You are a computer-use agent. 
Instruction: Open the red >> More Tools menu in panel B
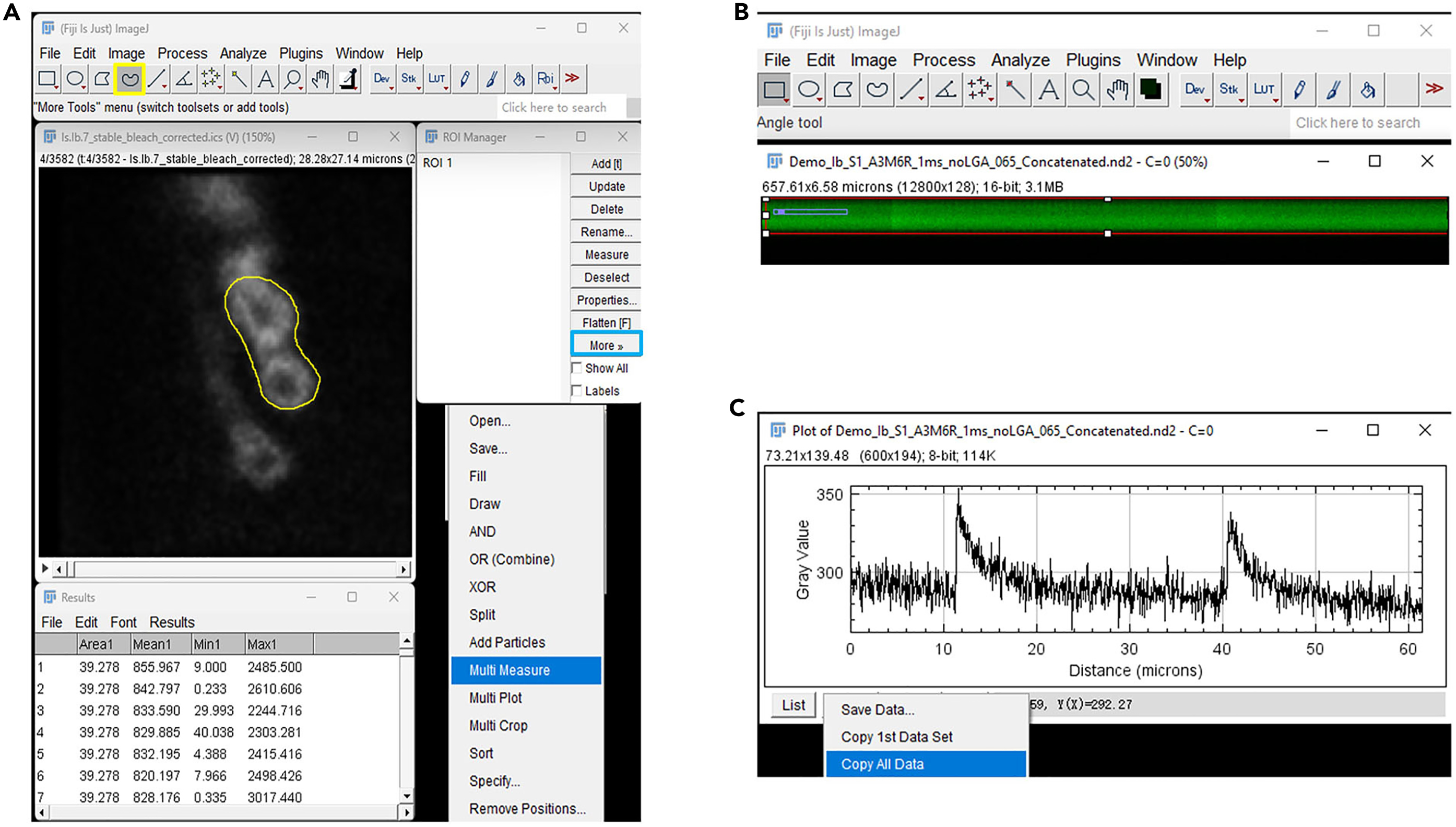click(1434, 89)
